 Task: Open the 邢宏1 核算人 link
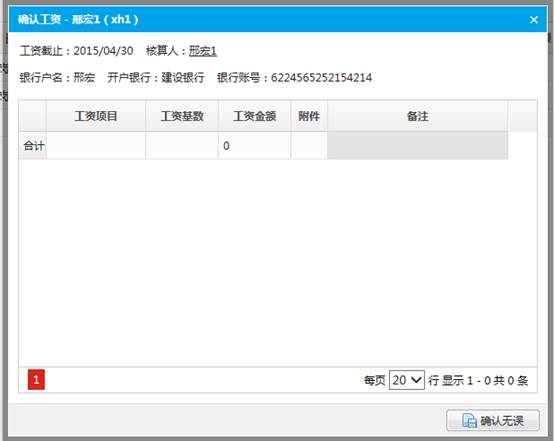click(x=202, y=51)
